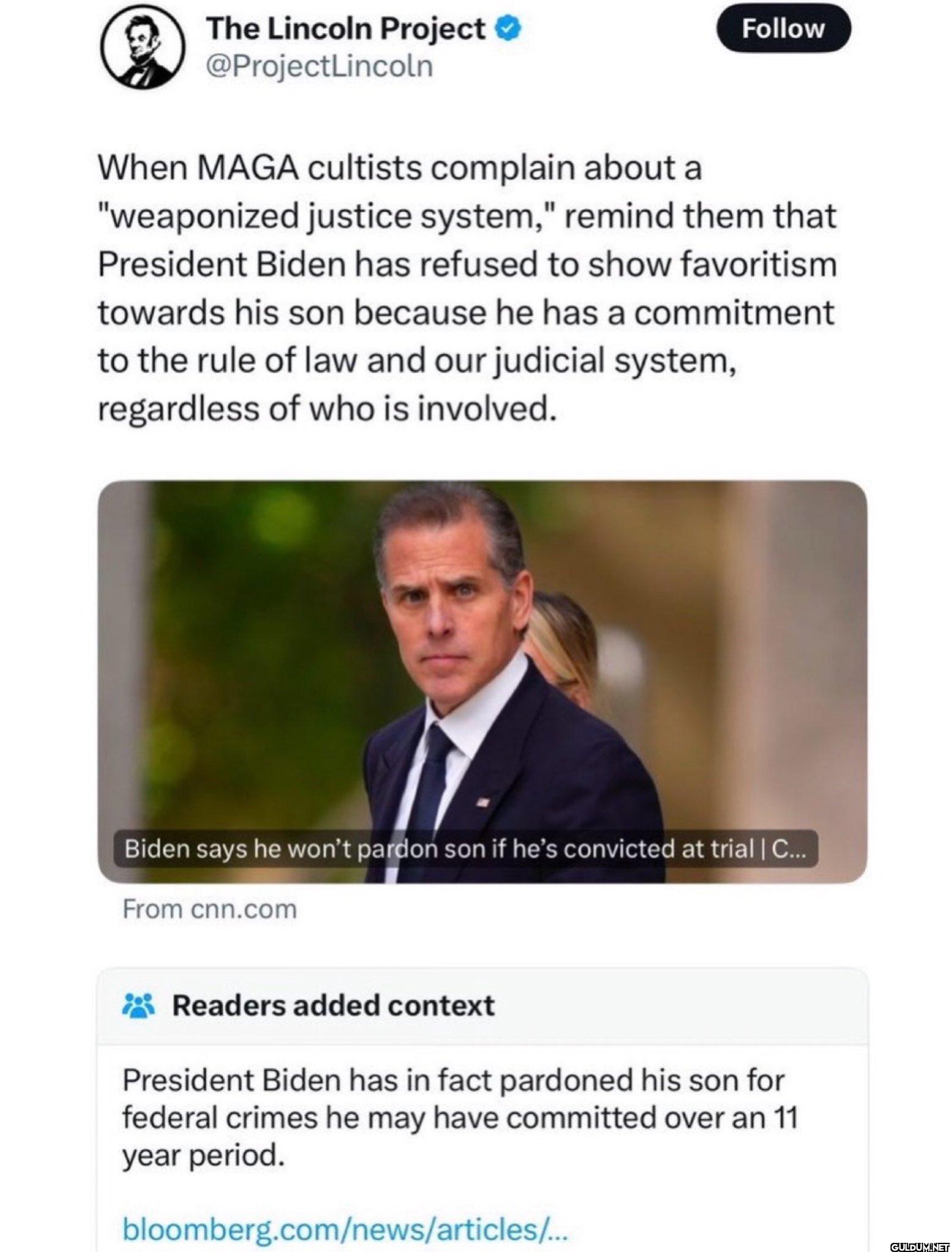This screenshot has width=952, height=1252.
Task: Follow The Lincoln Project account
Action: (x=783, y=28)
